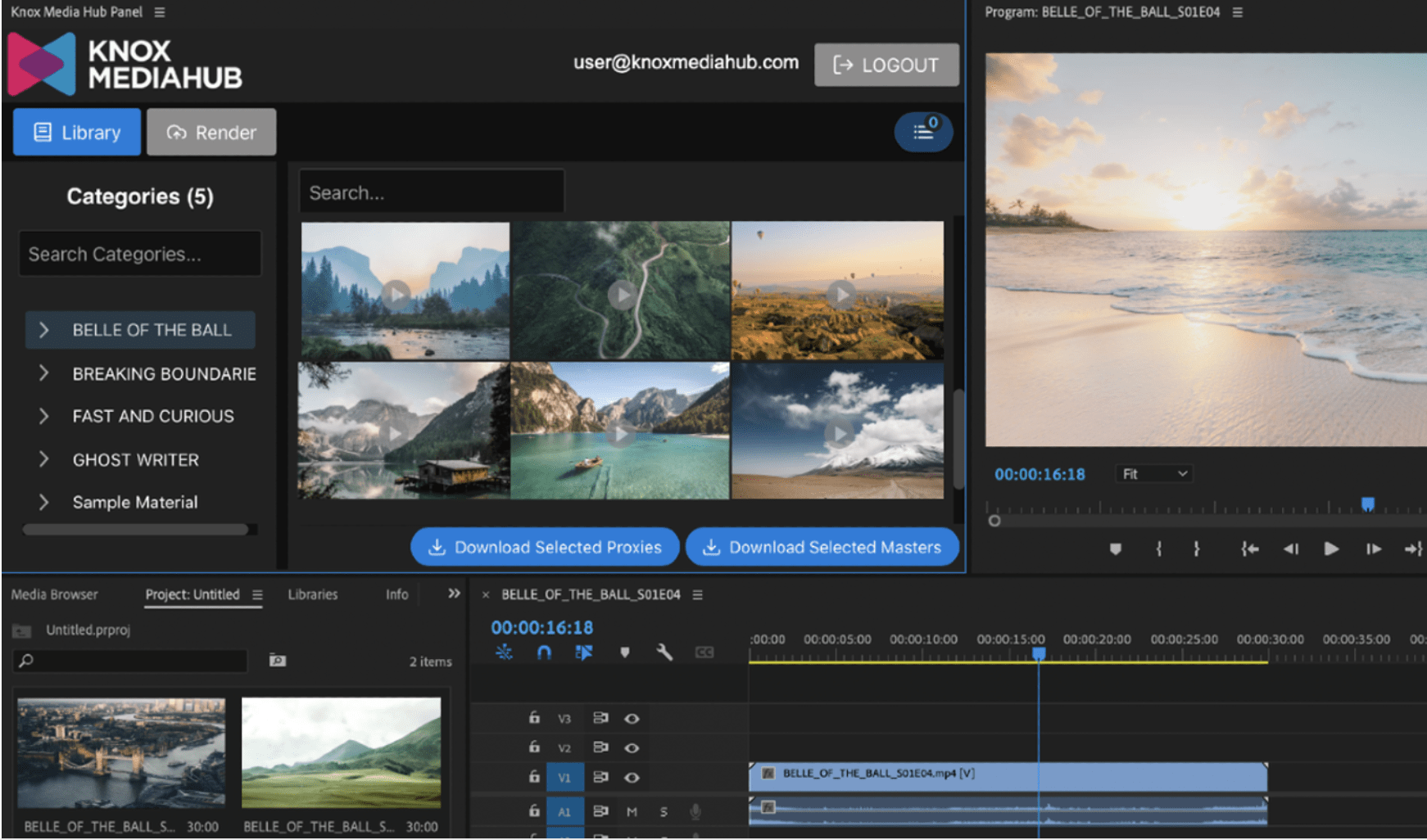The height and width of the screenshot is (840, 1427).
Task: Solo audio track A1
Action: [x=664, y=811]
